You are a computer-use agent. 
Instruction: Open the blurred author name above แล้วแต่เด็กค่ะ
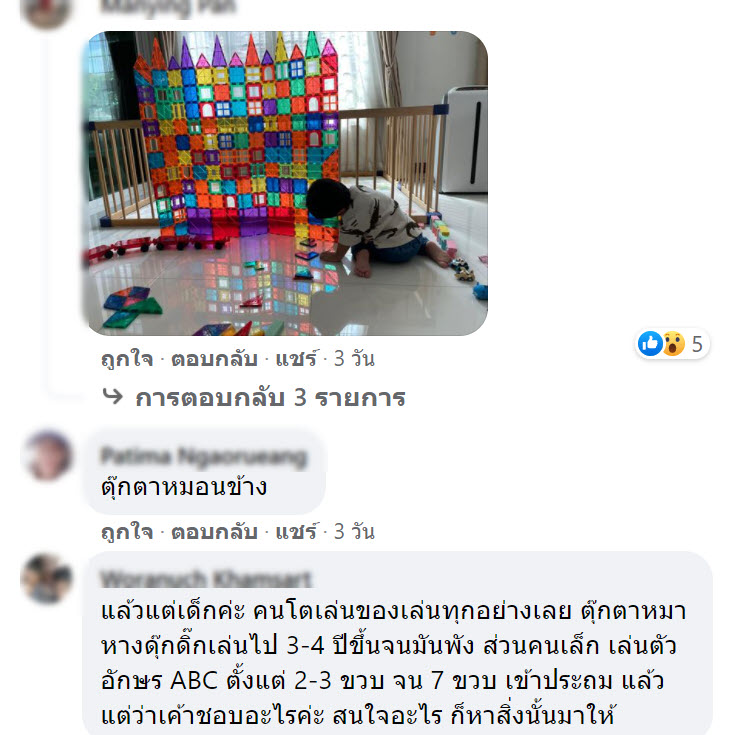(x=206, y=578)
